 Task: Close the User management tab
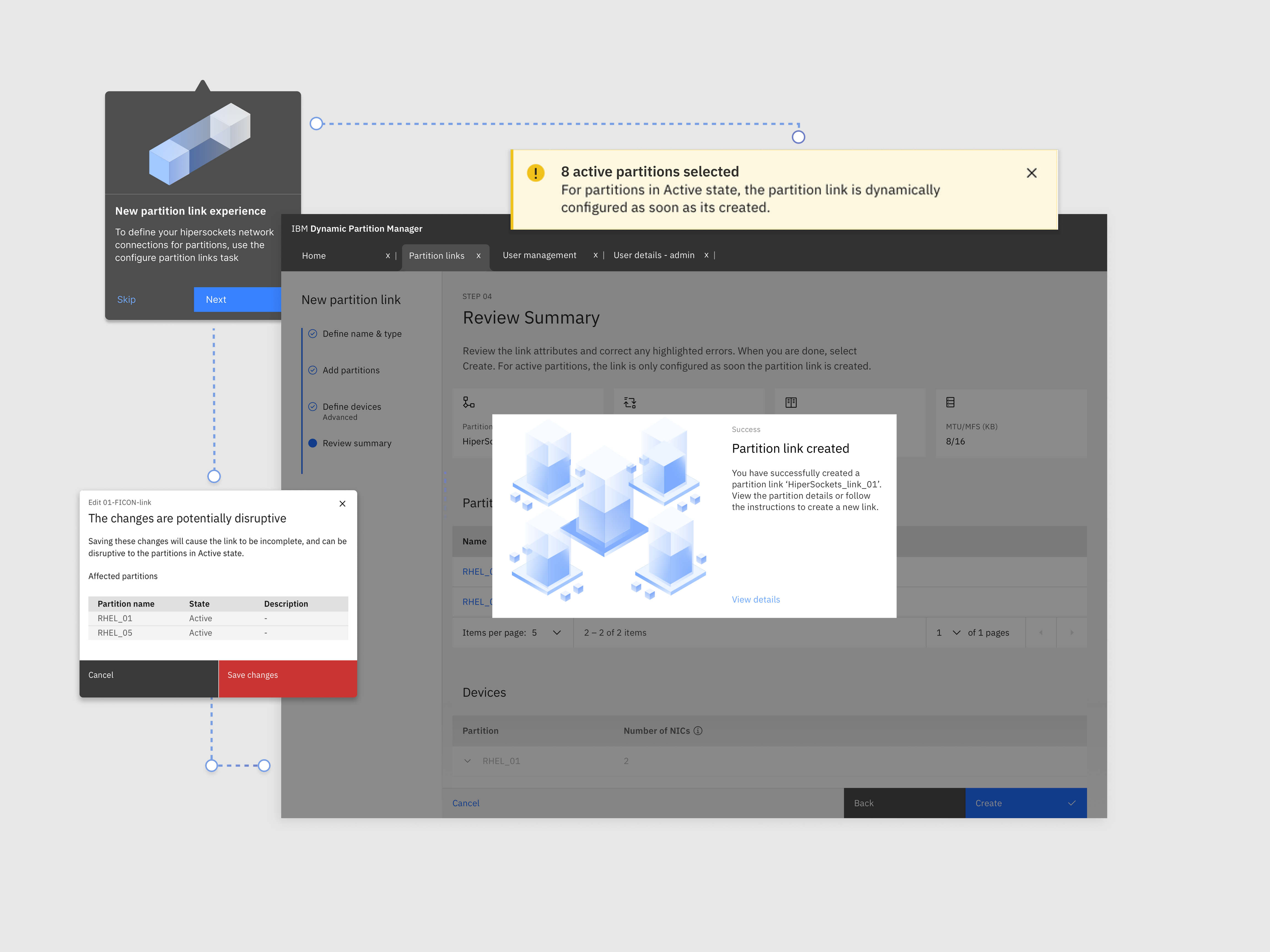[595, 255]
